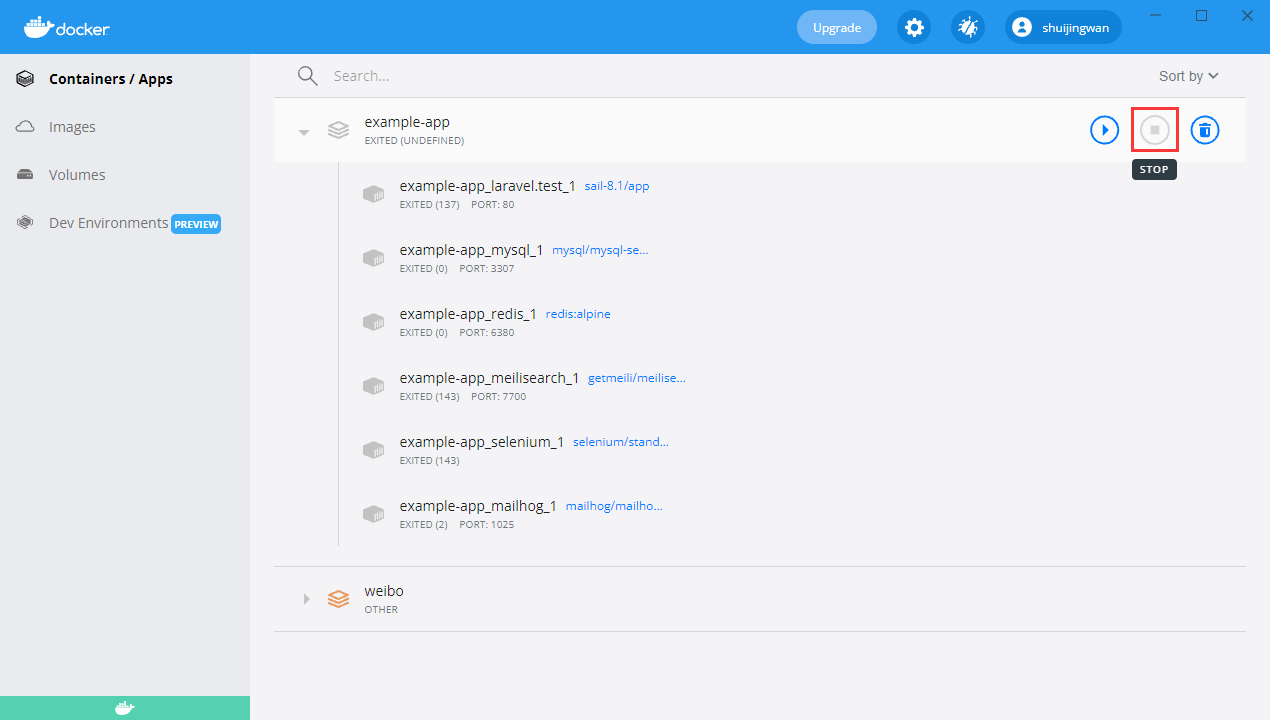Open the Sort by dropdown
The image size is (1270, 720).
coord(1188,76)
